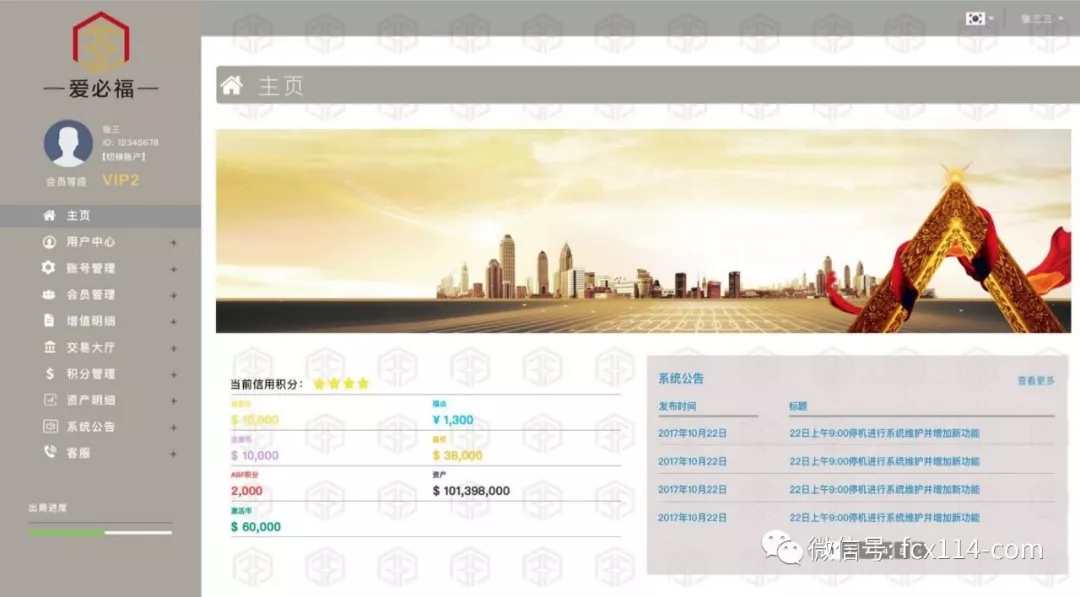Expand the 交易大厅 submenu plus sign
The image size is (1080, 597).
[173, 348]
